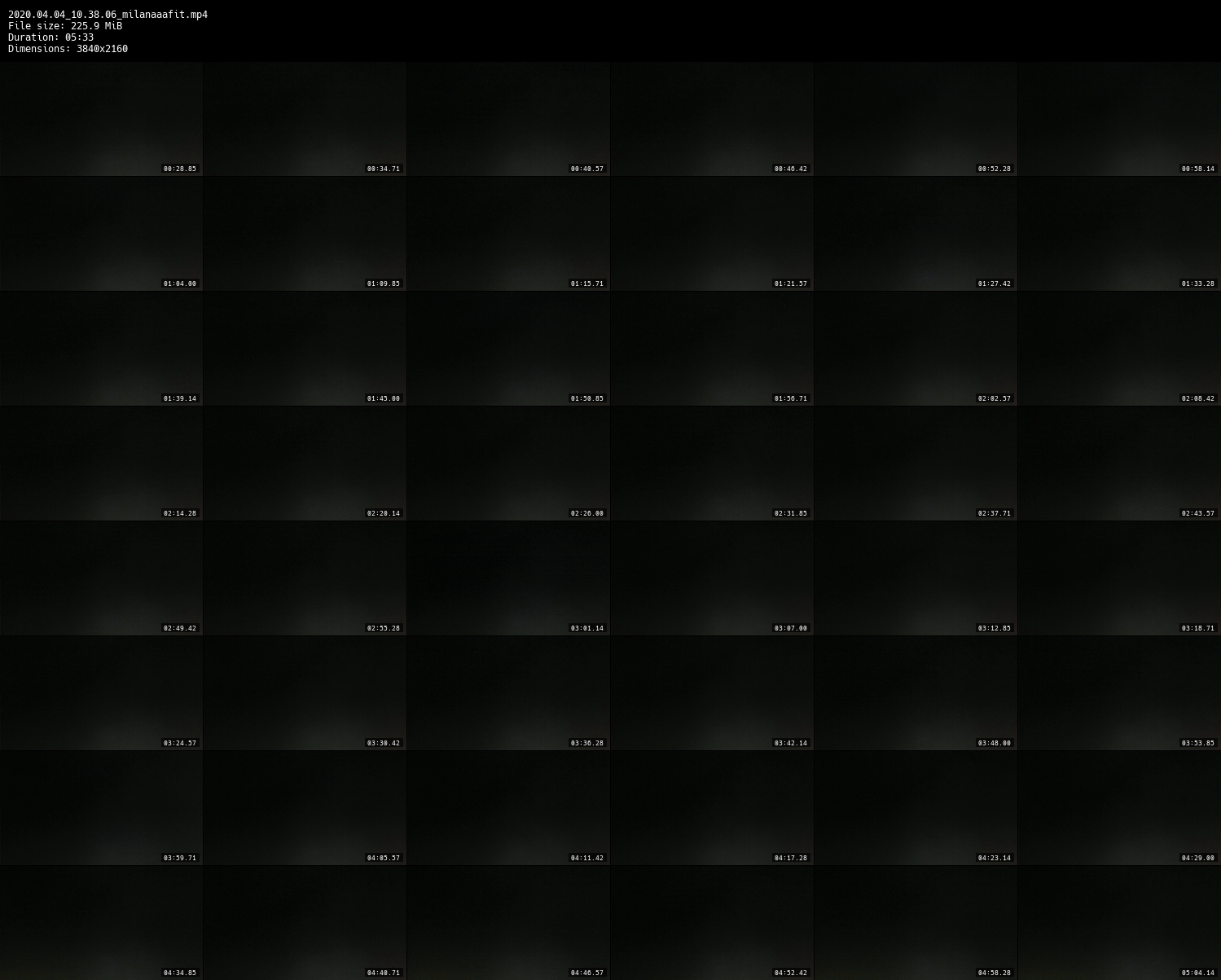Choose the final frame at 05:04.14

1119,923
